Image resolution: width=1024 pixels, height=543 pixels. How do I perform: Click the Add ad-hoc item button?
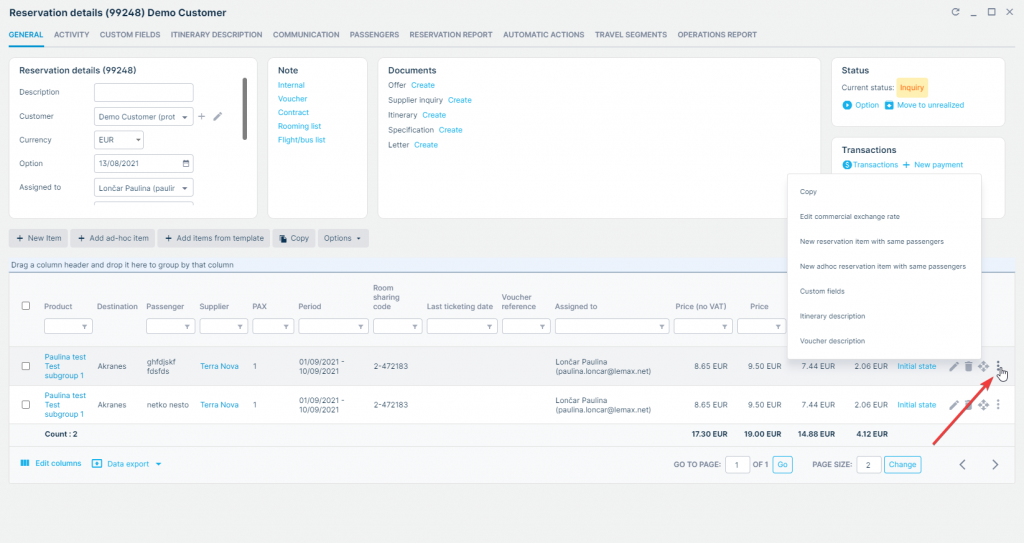(113, 239)
